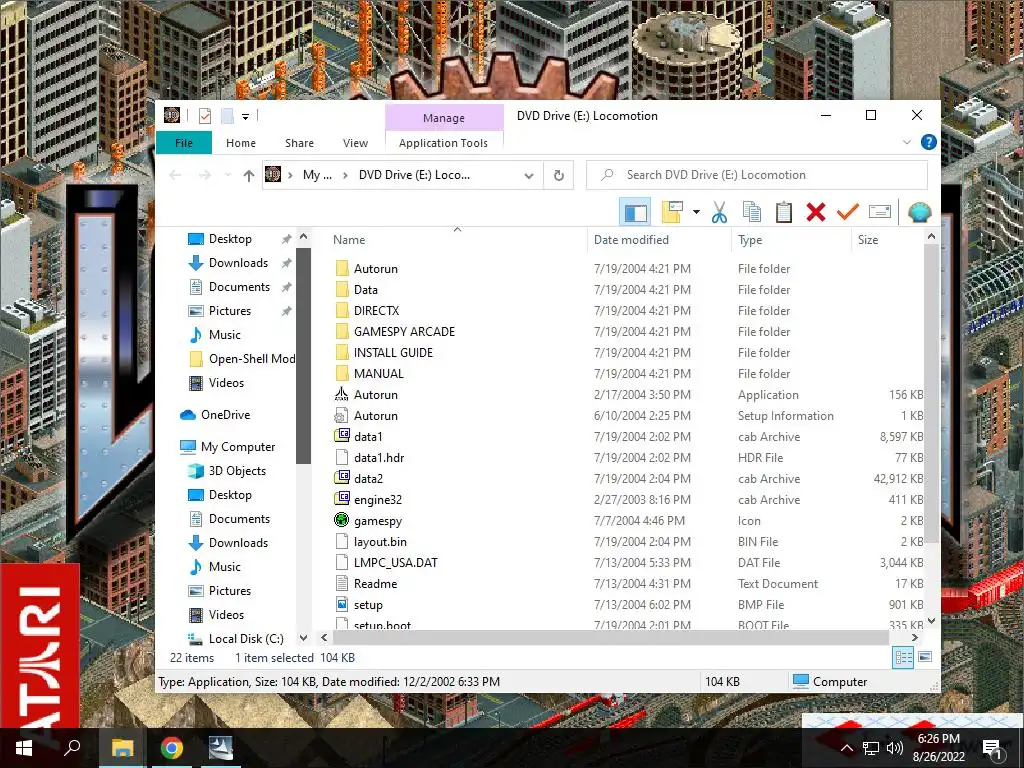Click the Help question mark icon
1024x768 pixels.
pos(928,142)
